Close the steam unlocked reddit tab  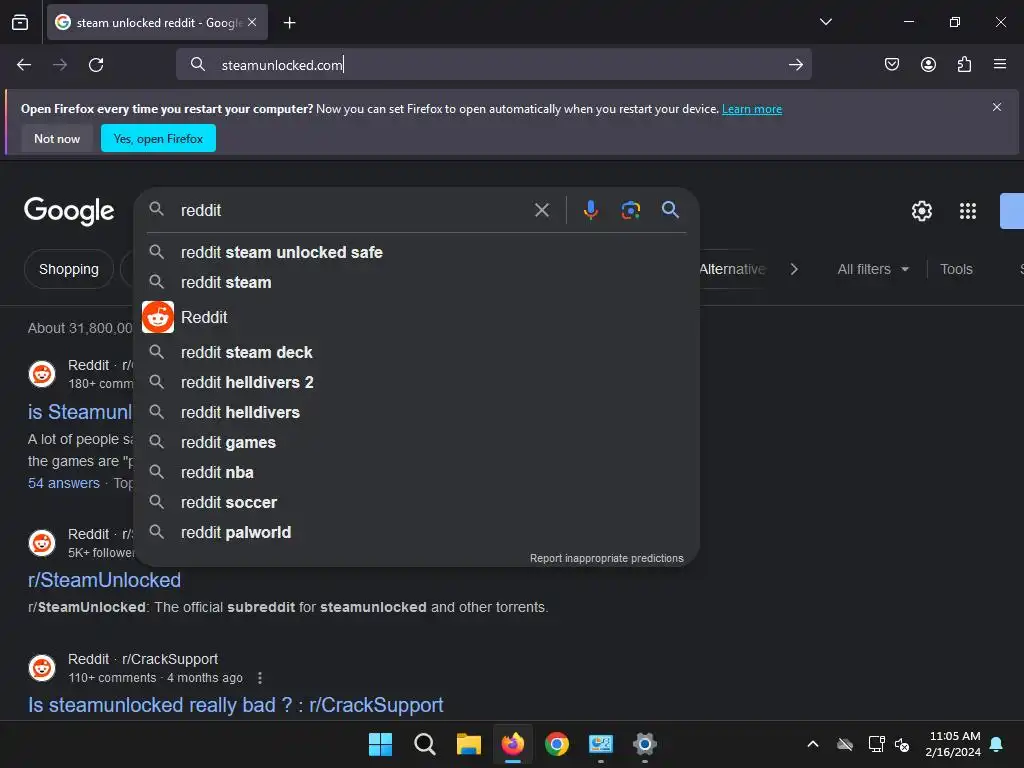click(252, 22)
